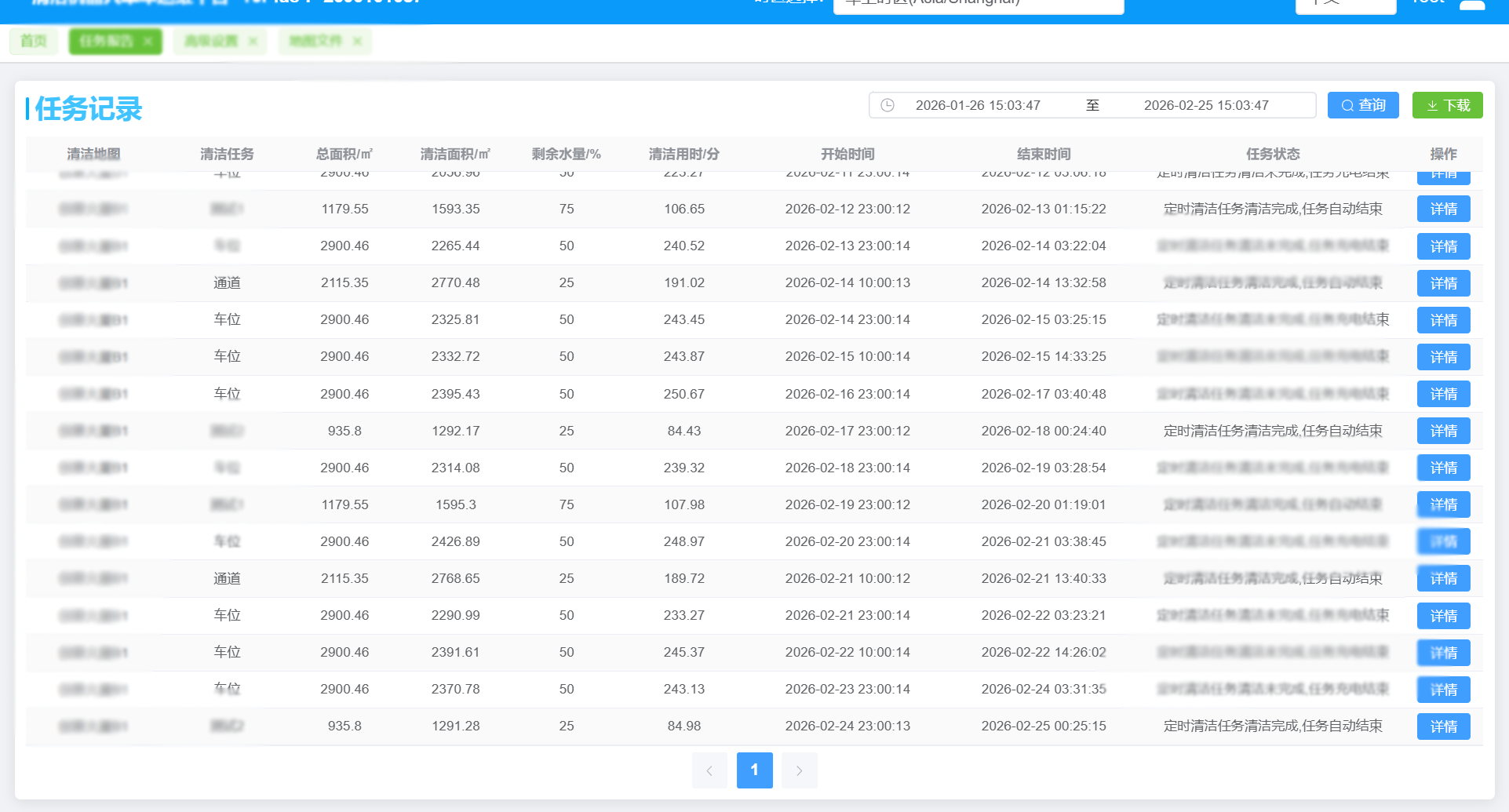Screen dimensions: 1509x812
Task: Edit end date 2026-02-25 15:03:47 field
Action: (1206, 105)
